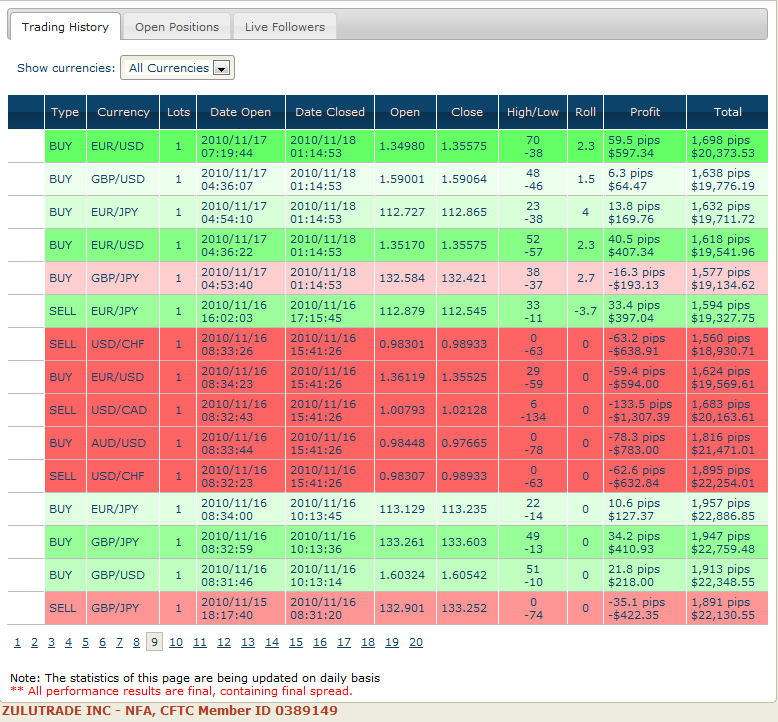Go to page 18

pyautogui.click(x=368, y=642)
